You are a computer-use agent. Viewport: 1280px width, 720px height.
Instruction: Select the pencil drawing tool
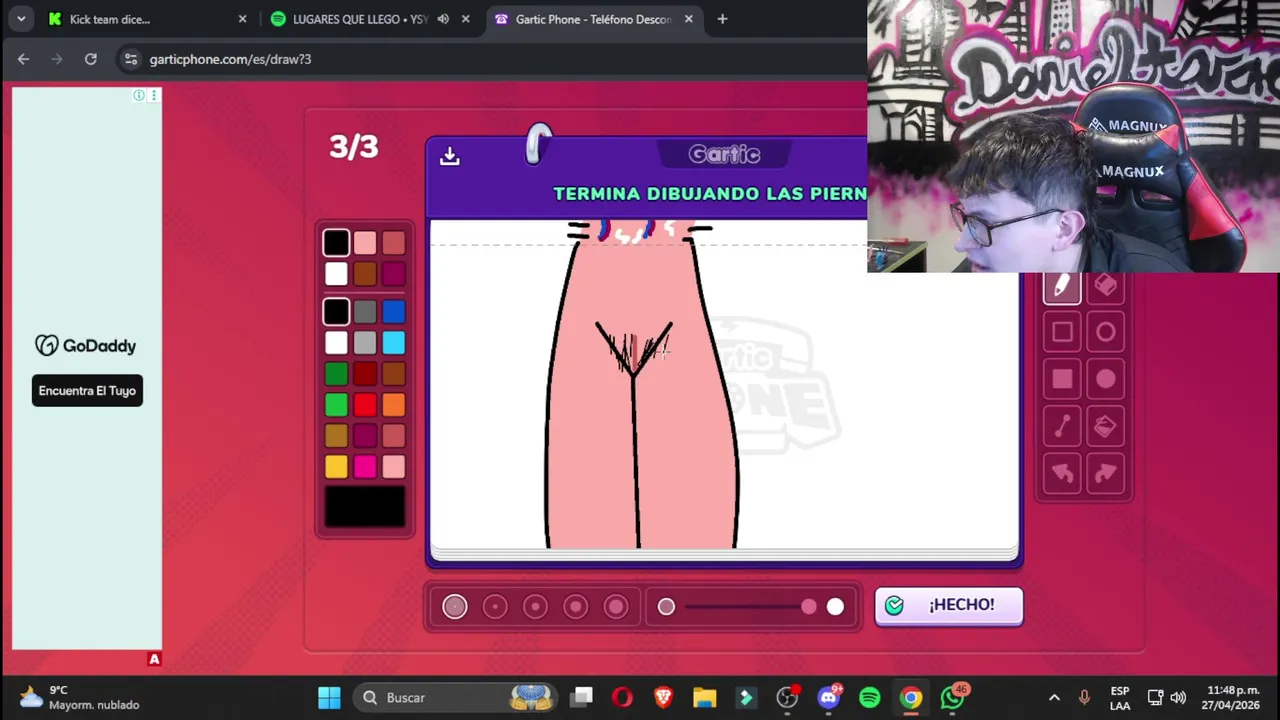[x=1062, y=287]
